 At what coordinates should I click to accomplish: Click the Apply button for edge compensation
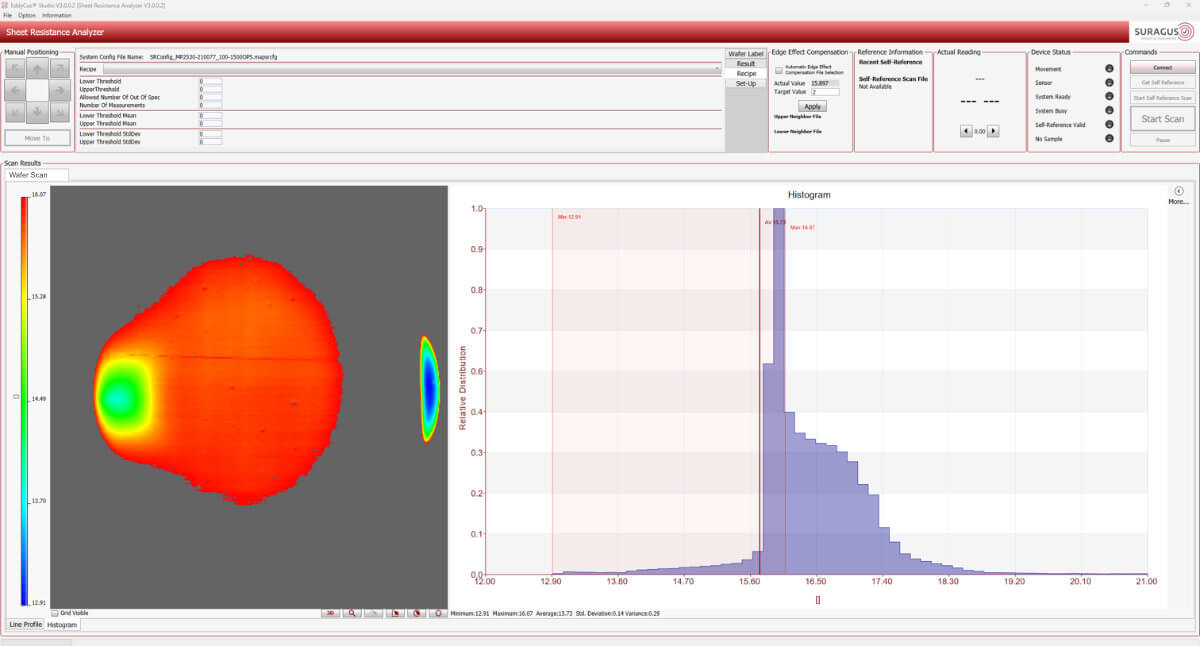[812, 106]
